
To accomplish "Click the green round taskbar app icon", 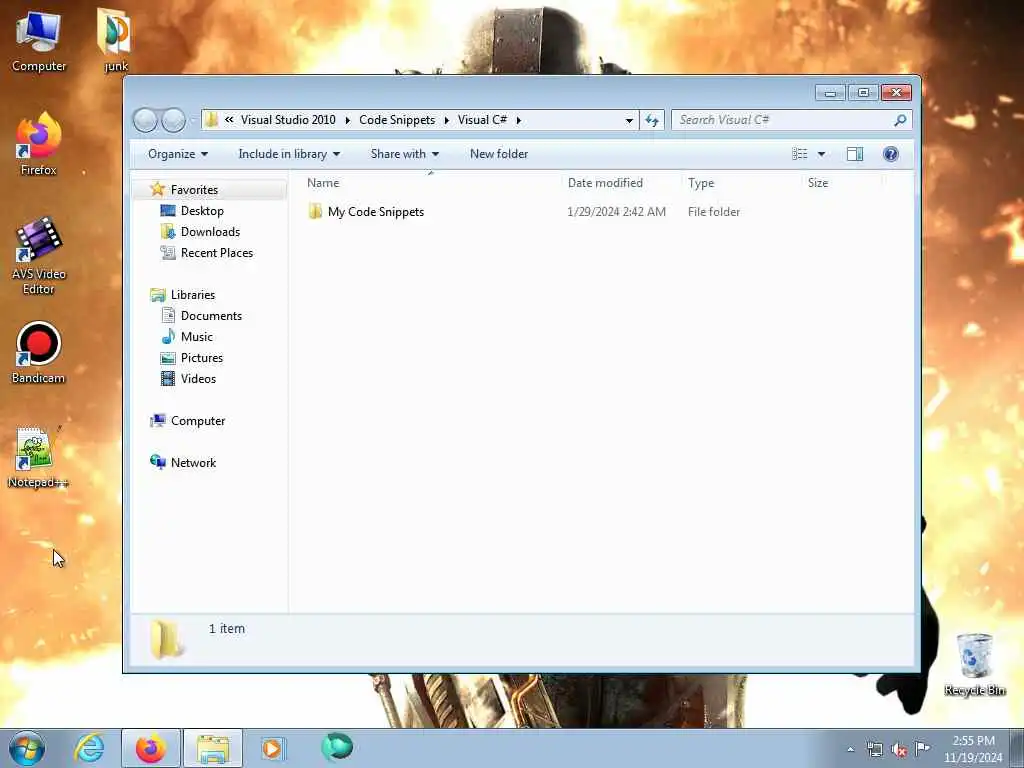I will 337,747.
